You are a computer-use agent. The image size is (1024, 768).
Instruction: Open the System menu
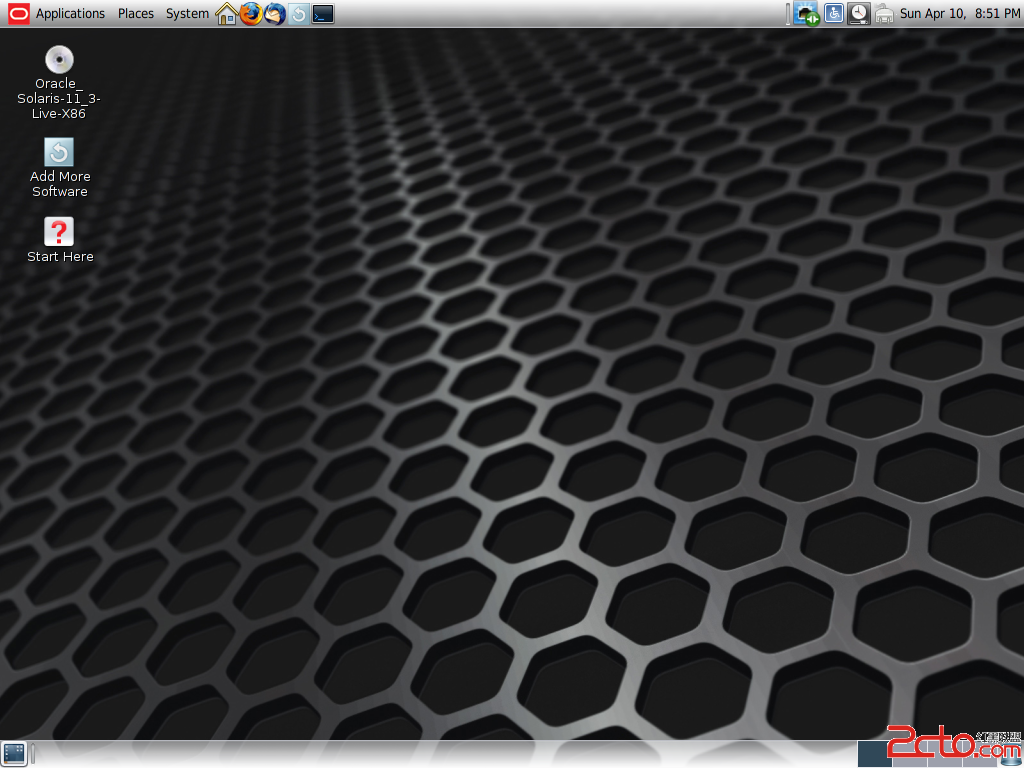pos(187,14)
